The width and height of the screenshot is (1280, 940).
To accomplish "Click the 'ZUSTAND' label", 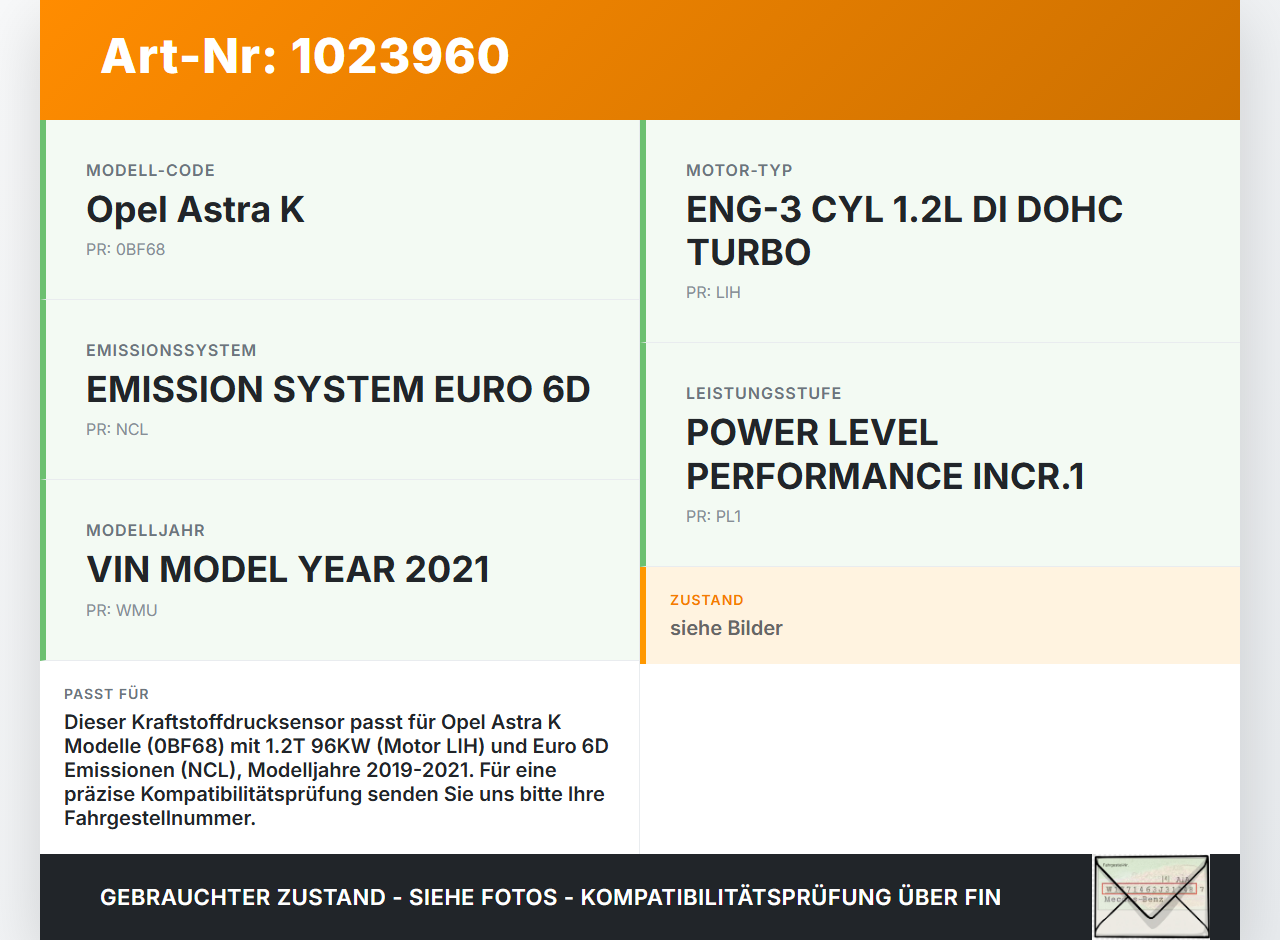I will pos(706,601).
